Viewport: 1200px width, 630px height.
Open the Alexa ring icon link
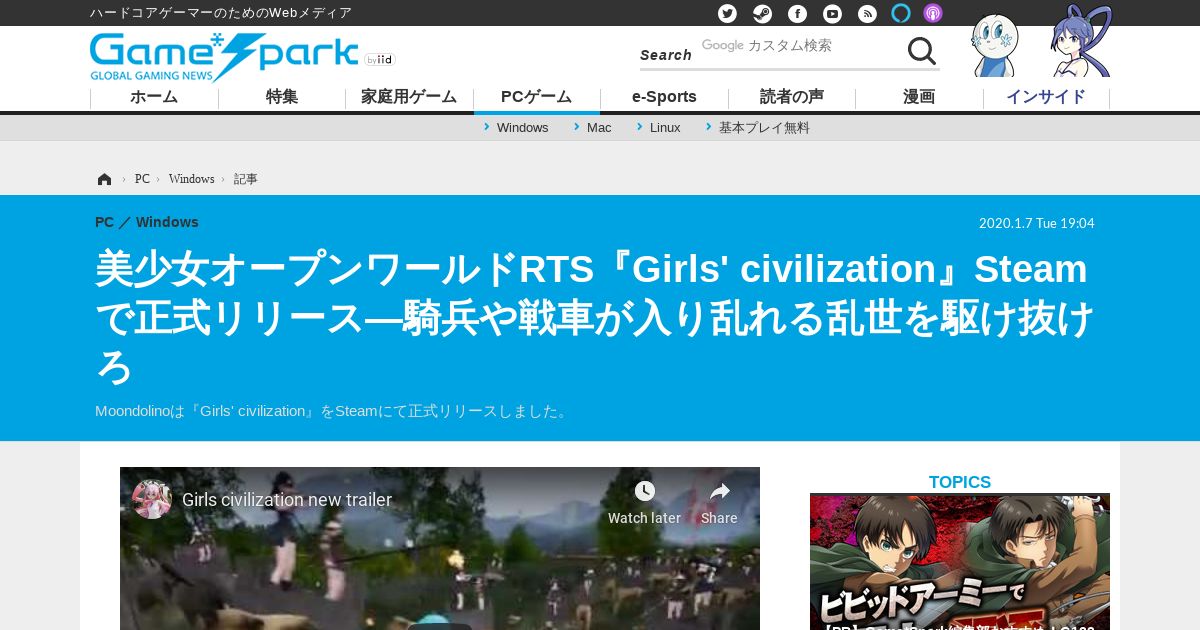click(901, 13)
